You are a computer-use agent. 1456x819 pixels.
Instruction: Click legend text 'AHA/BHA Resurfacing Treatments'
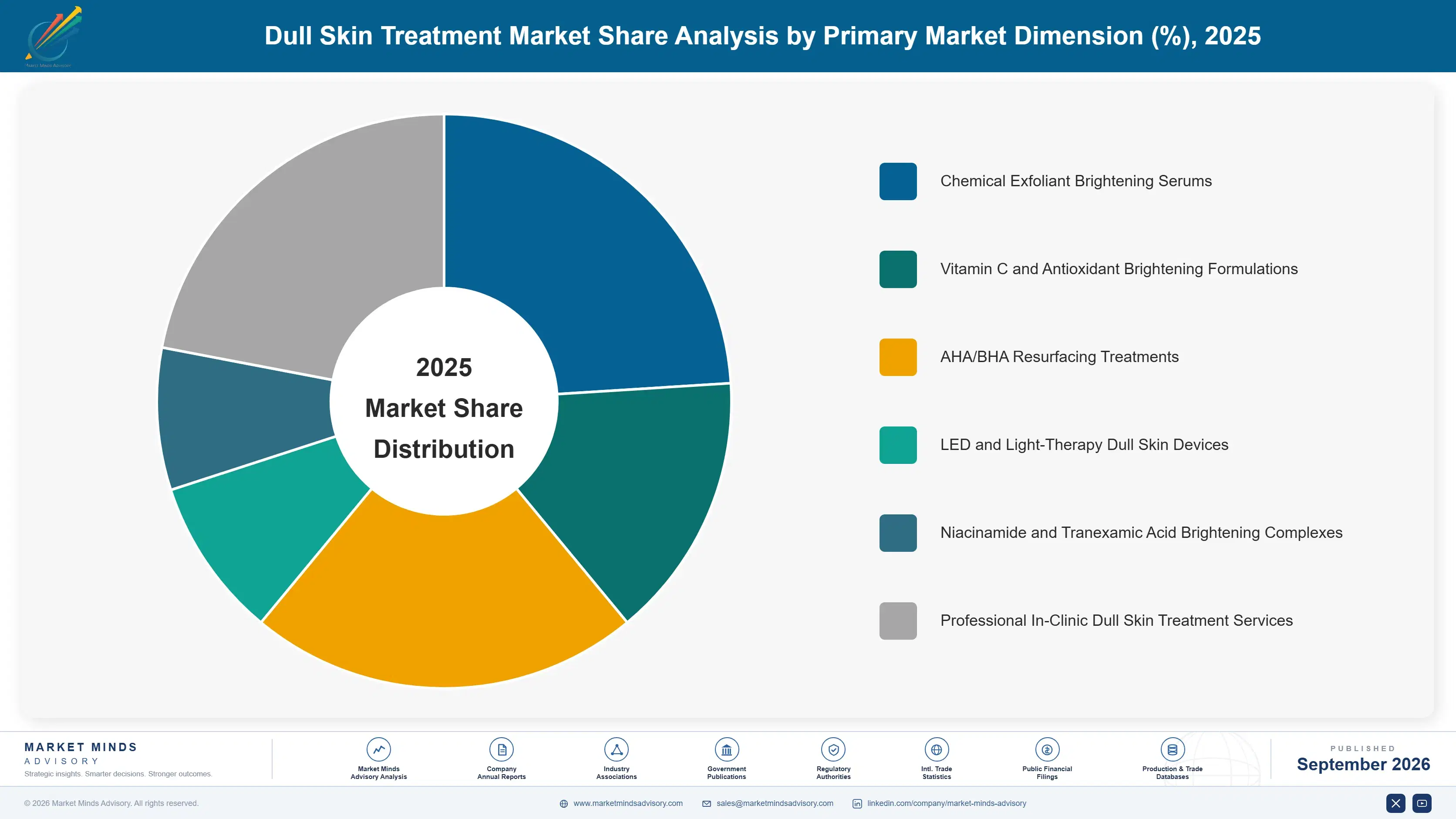(x=1059, y=357)
